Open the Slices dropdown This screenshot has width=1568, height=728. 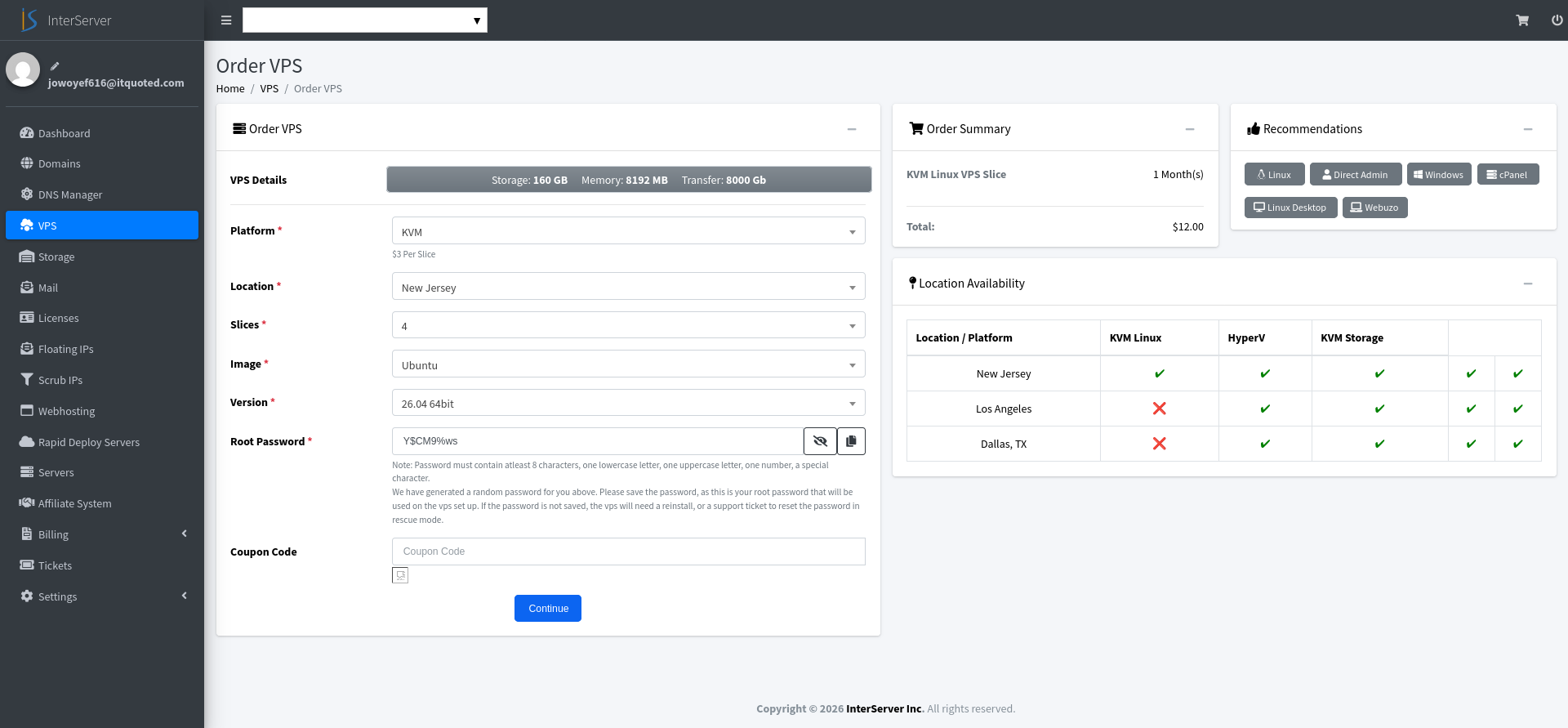(x=628, y=325)
